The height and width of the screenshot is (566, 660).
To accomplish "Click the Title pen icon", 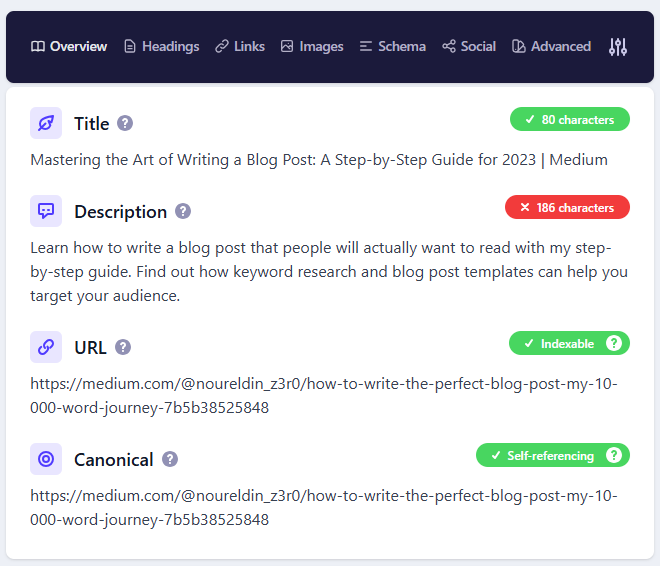I will coord(46,123).
